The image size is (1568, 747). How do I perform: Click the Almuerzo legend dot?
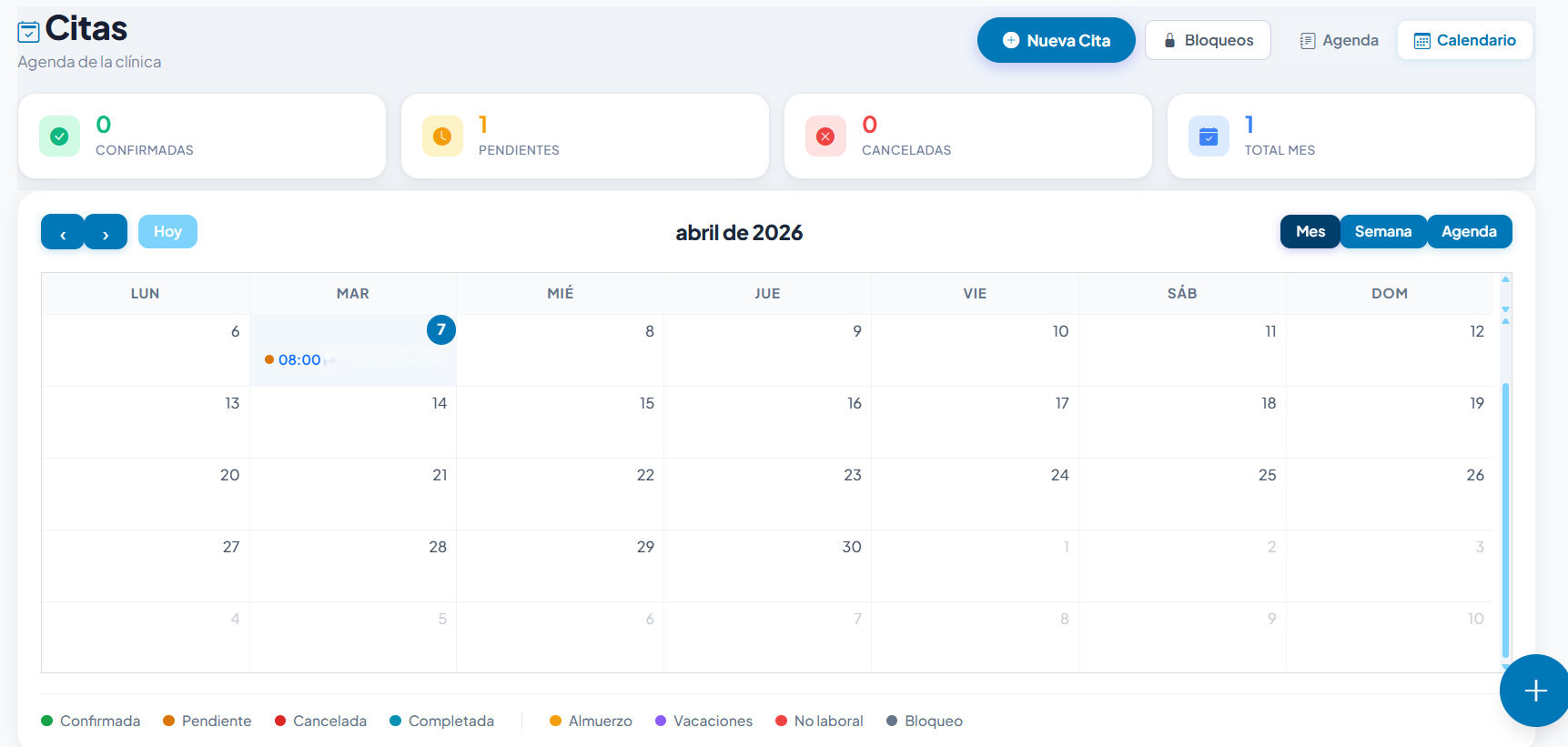(555, 721)
